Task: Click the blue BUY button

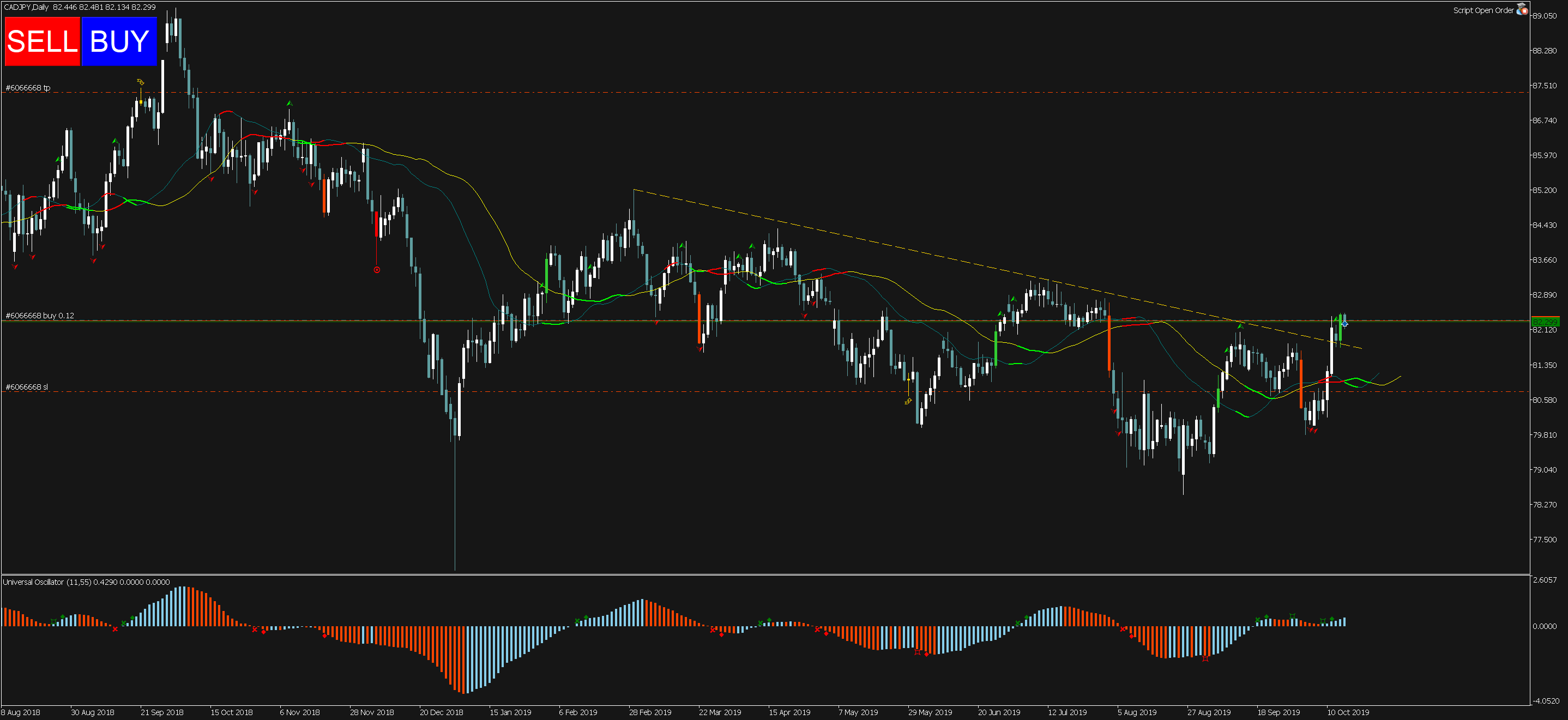Action: 119,41
